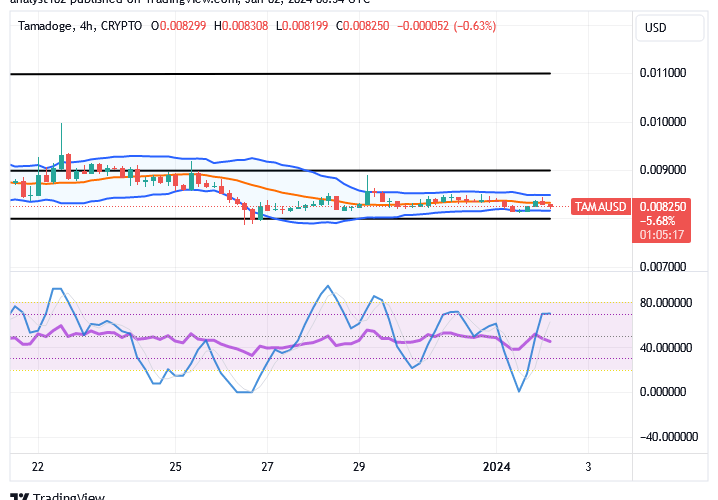The height and width of the screenshot is (500, 718).
Task: Click the USD currency button
Action: [x=669, y=28]
